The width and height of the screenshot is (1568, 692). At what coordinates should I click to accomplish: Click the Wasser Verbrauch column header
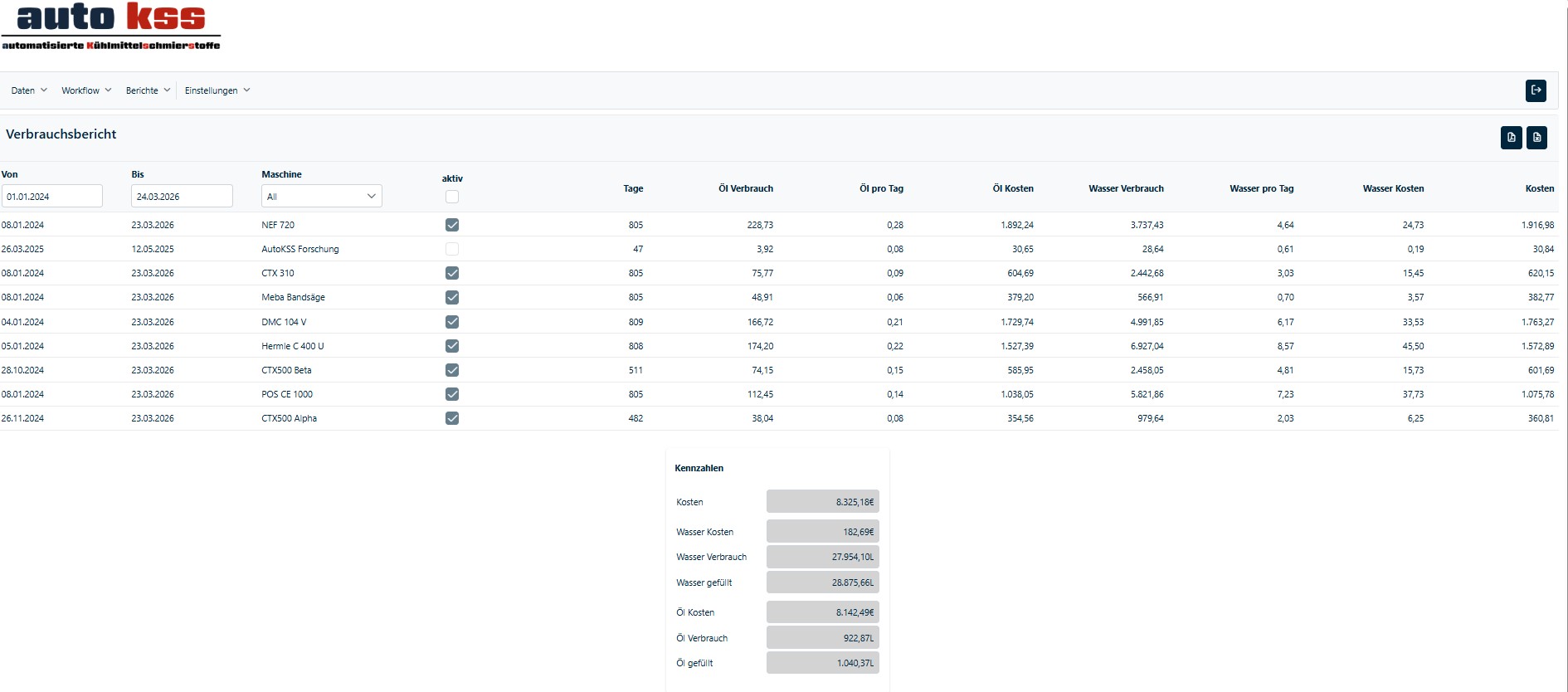click(x=1126, y=188)
